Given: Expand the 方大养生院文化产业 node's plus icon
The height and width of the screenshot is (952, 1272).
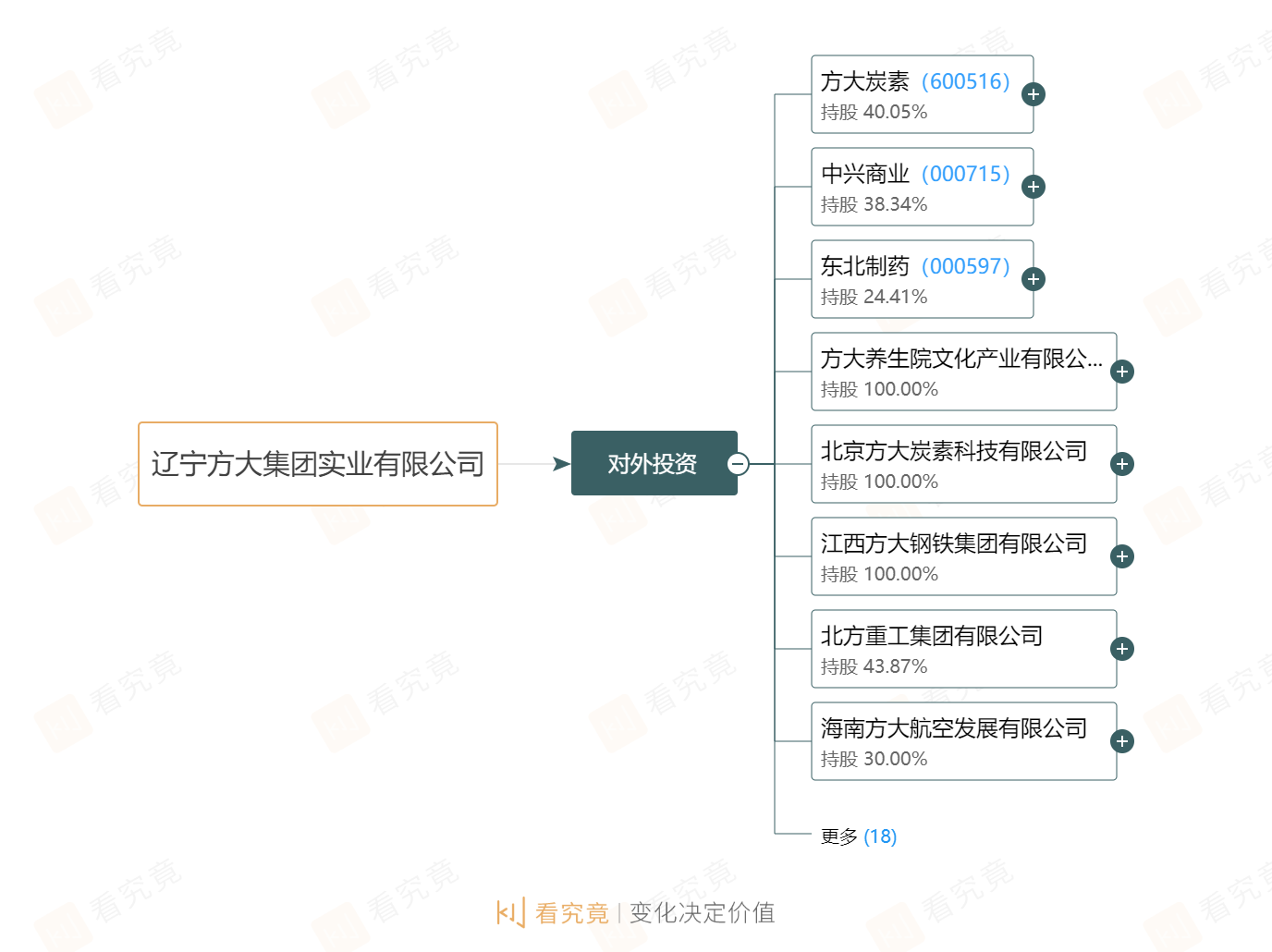Looking at the screenshot, I should click(x=1122, y=372).
